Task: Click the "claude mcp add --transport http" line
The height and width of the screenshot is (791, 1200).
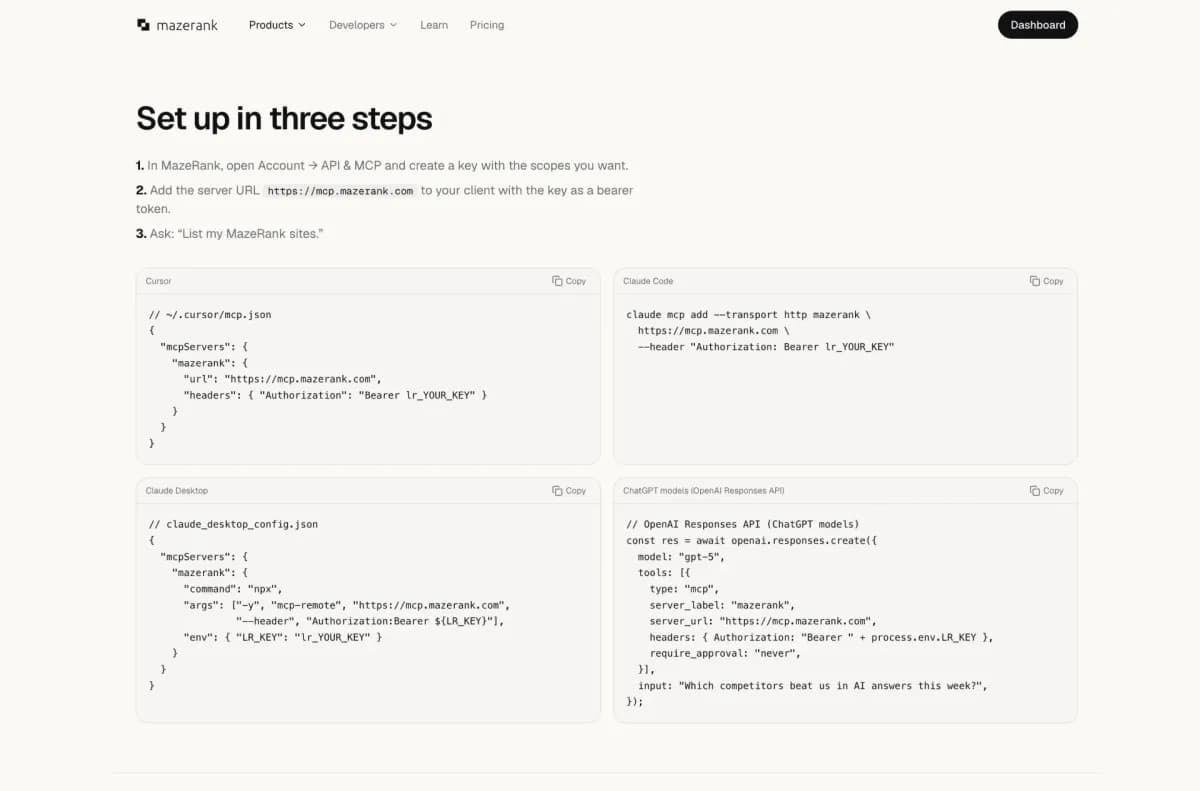Action: (748, 315)
